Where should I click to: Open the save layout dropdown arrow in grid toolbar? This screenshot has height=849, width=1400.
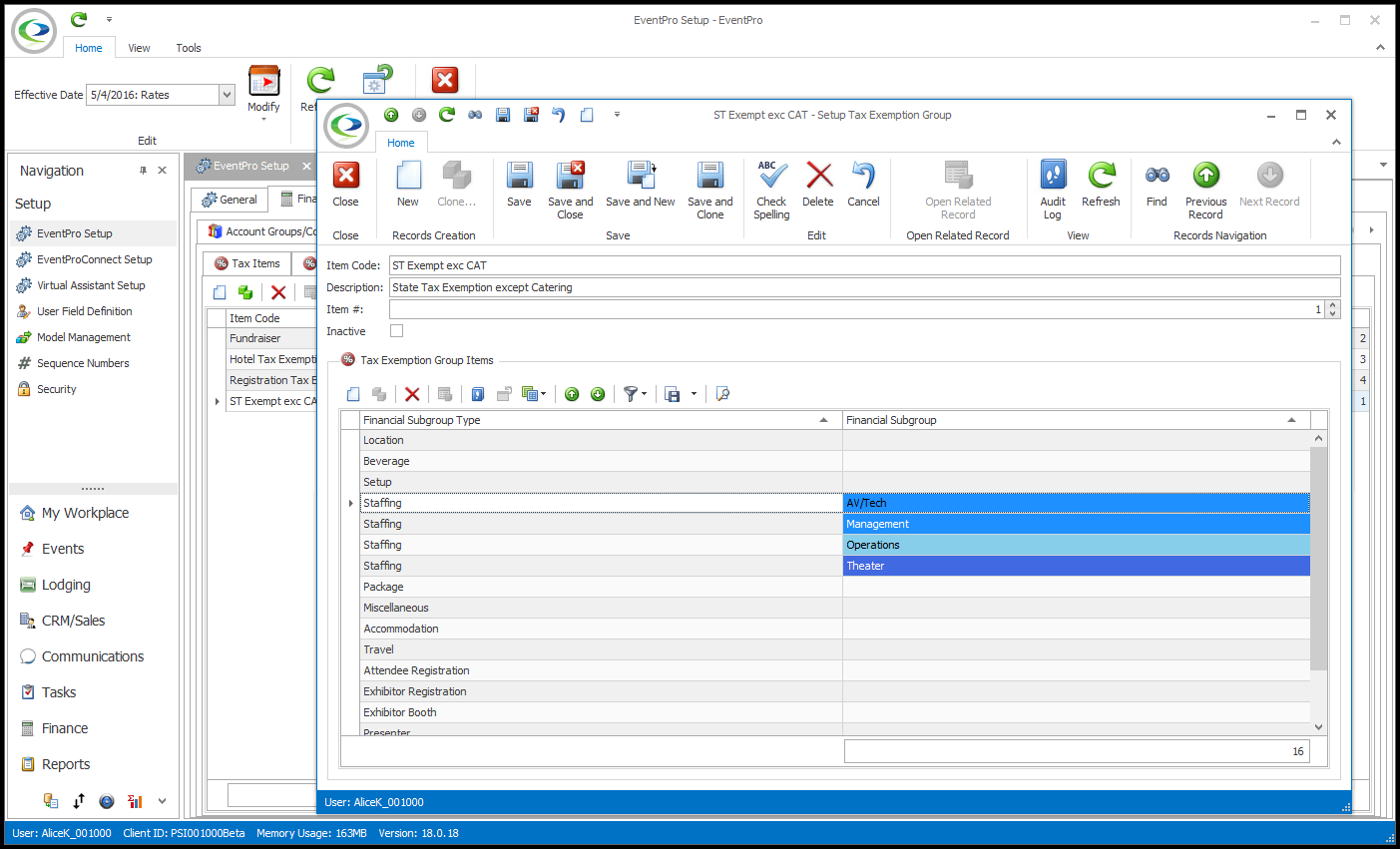[694, 394]
